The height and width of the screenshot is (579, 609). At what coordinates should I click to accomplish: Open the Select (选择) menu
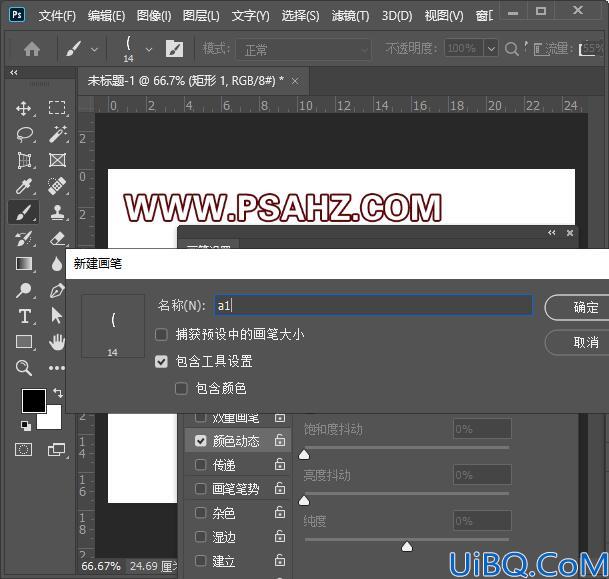pyautogui.click(x=300, y=16)
